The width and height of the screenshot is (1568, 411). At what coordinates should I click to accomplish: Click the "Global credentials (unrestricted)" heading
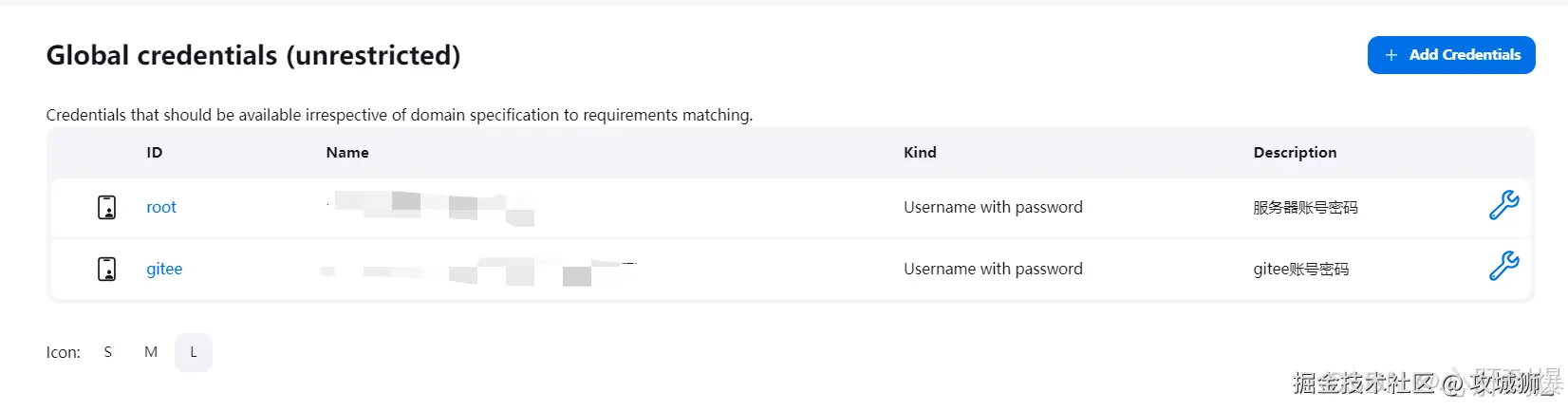pyautogui.click(x=253, y=55)
